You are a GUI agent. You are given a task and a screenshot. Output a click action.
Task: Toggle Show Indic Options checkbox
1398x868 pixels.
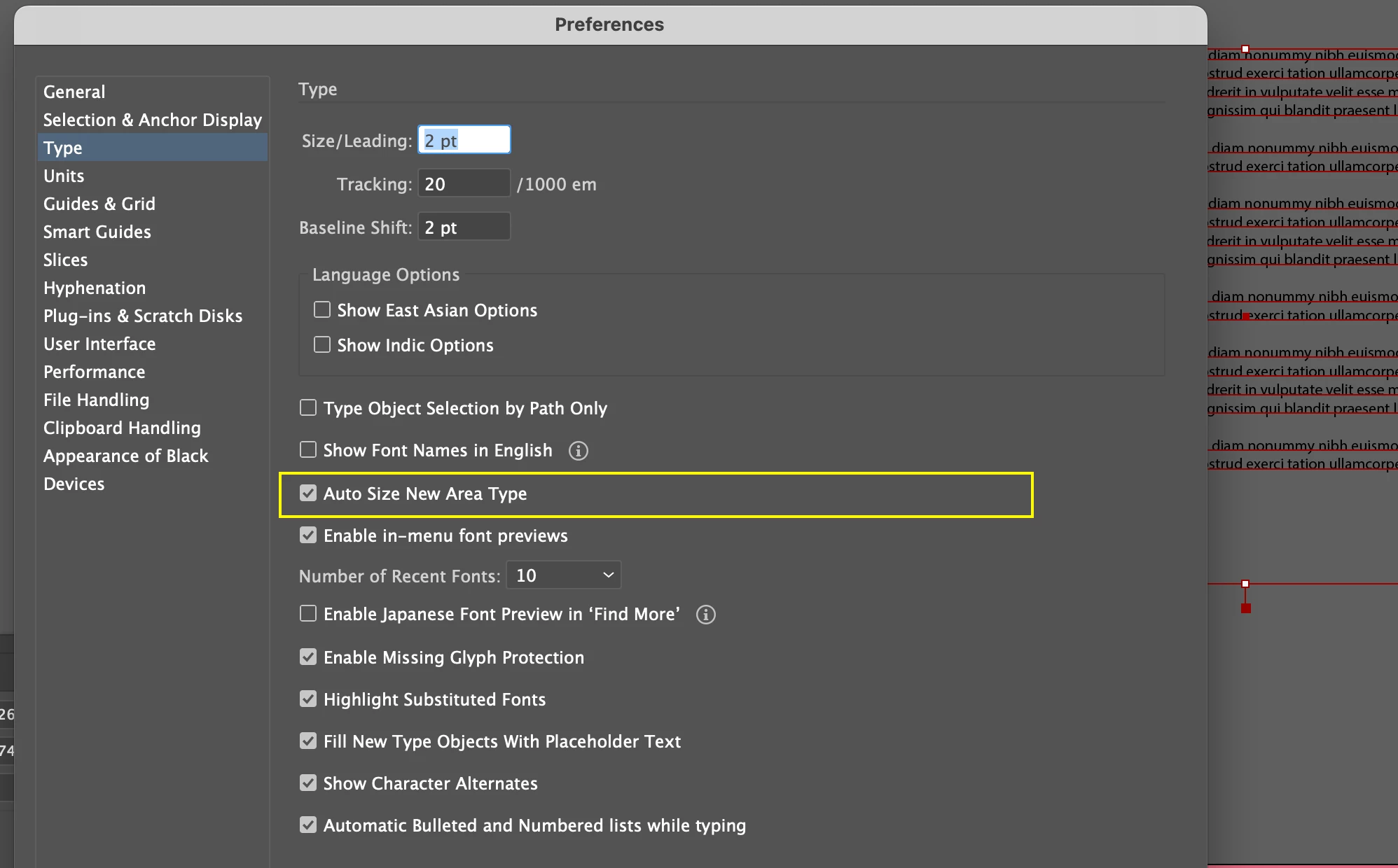322,345
